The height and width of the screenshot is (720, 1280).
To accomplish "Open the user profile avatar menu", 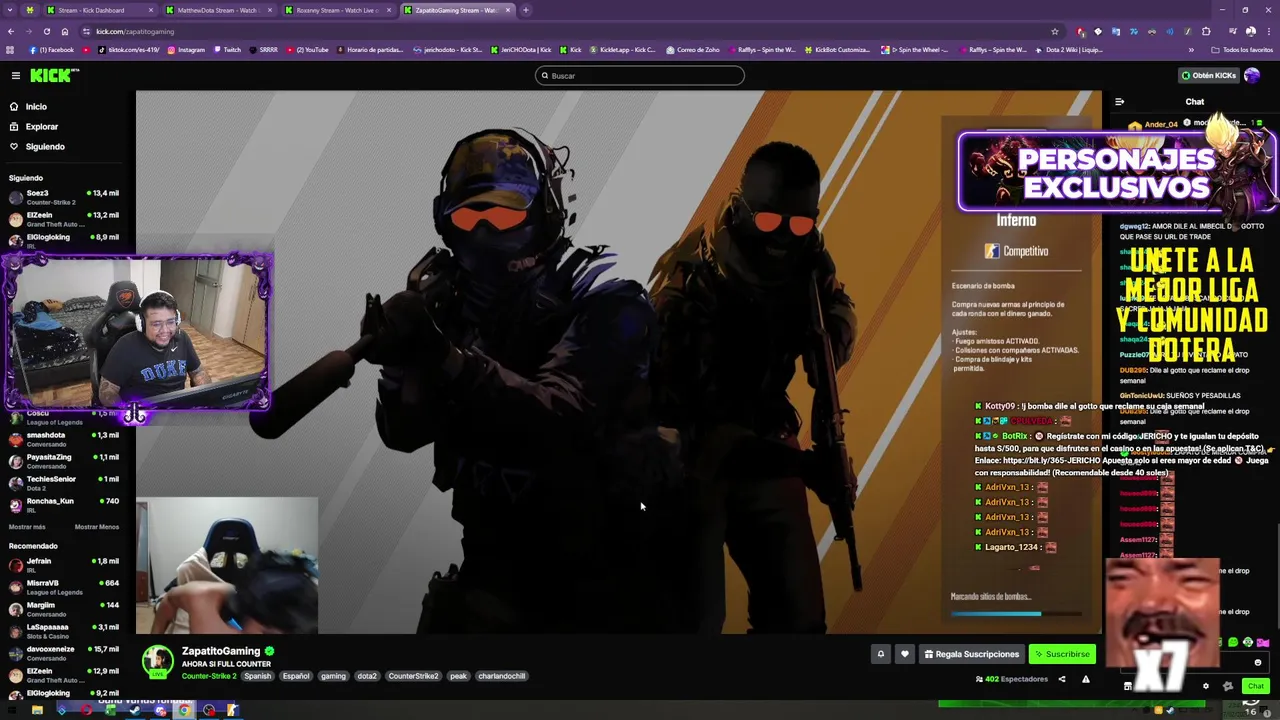I will coord(1252,76).
